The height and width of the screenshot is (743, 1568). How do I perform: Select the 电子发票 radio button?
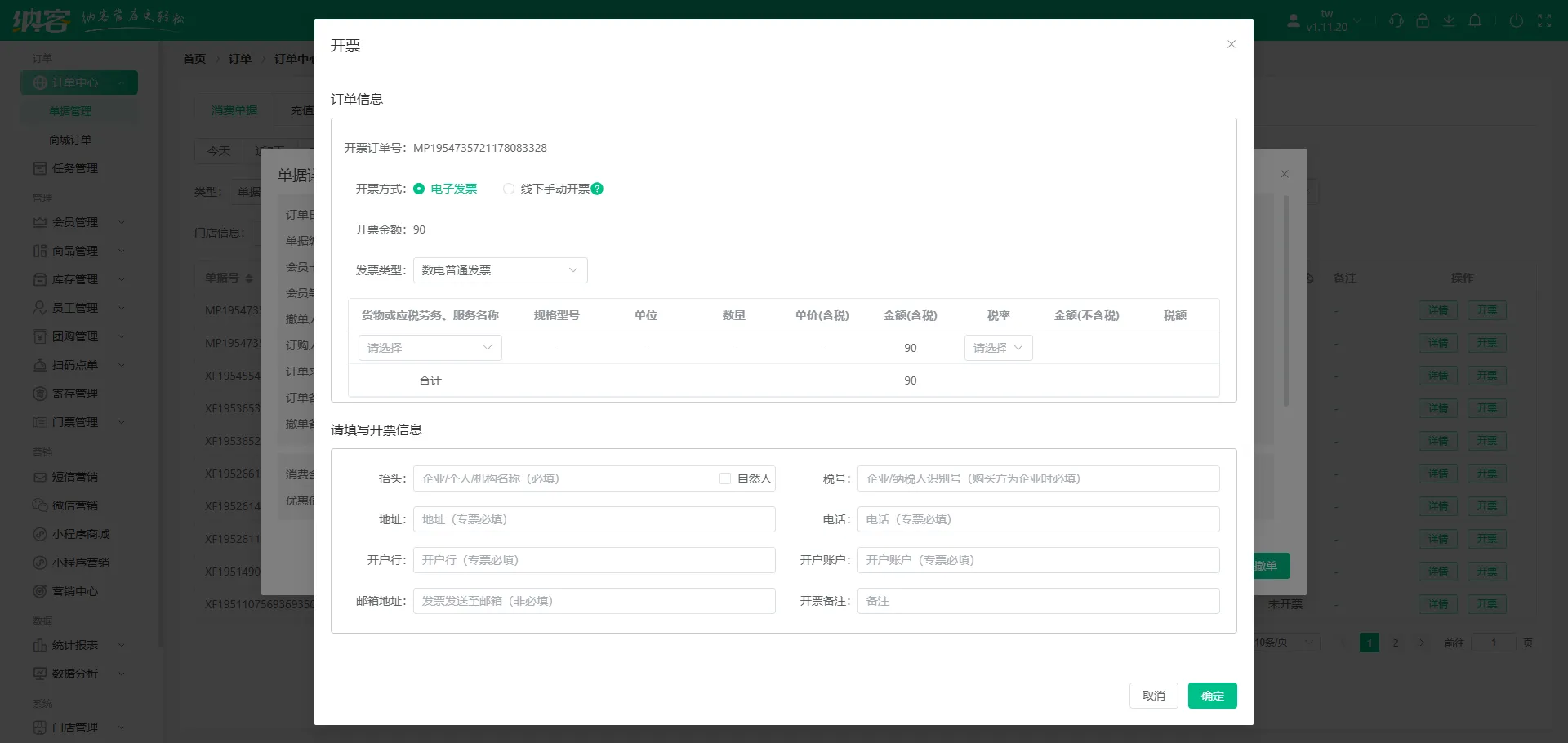click(419, 189)
